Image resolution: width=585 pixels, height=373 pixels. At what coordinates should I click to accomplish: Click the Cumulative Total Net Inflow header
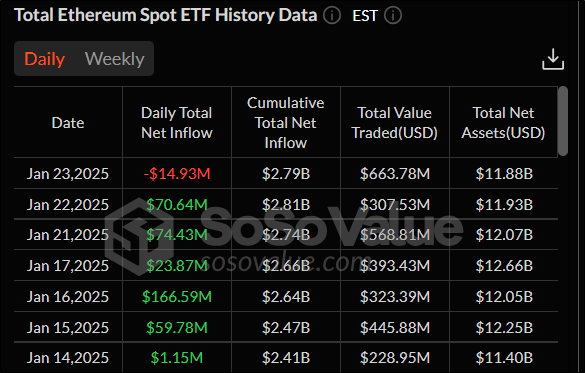tap(286, 123)
